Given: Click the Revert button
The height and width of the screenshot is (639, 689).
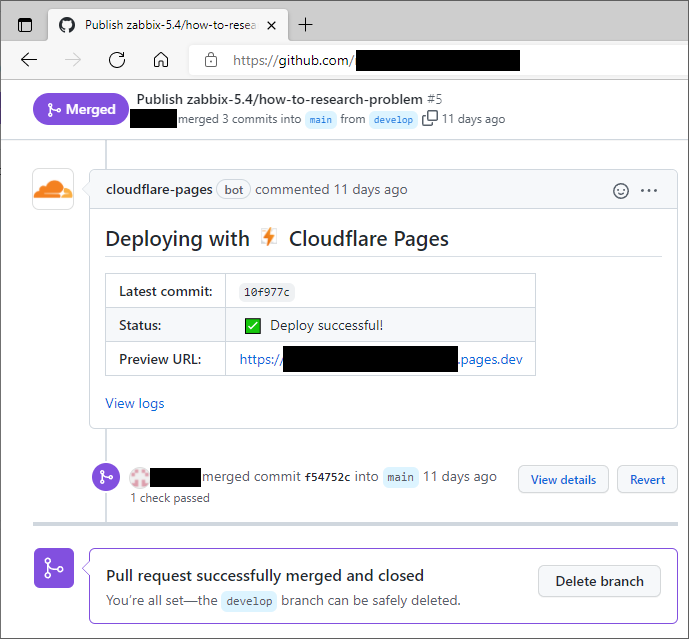Looking at the screenshot, I should pos(647,479).
